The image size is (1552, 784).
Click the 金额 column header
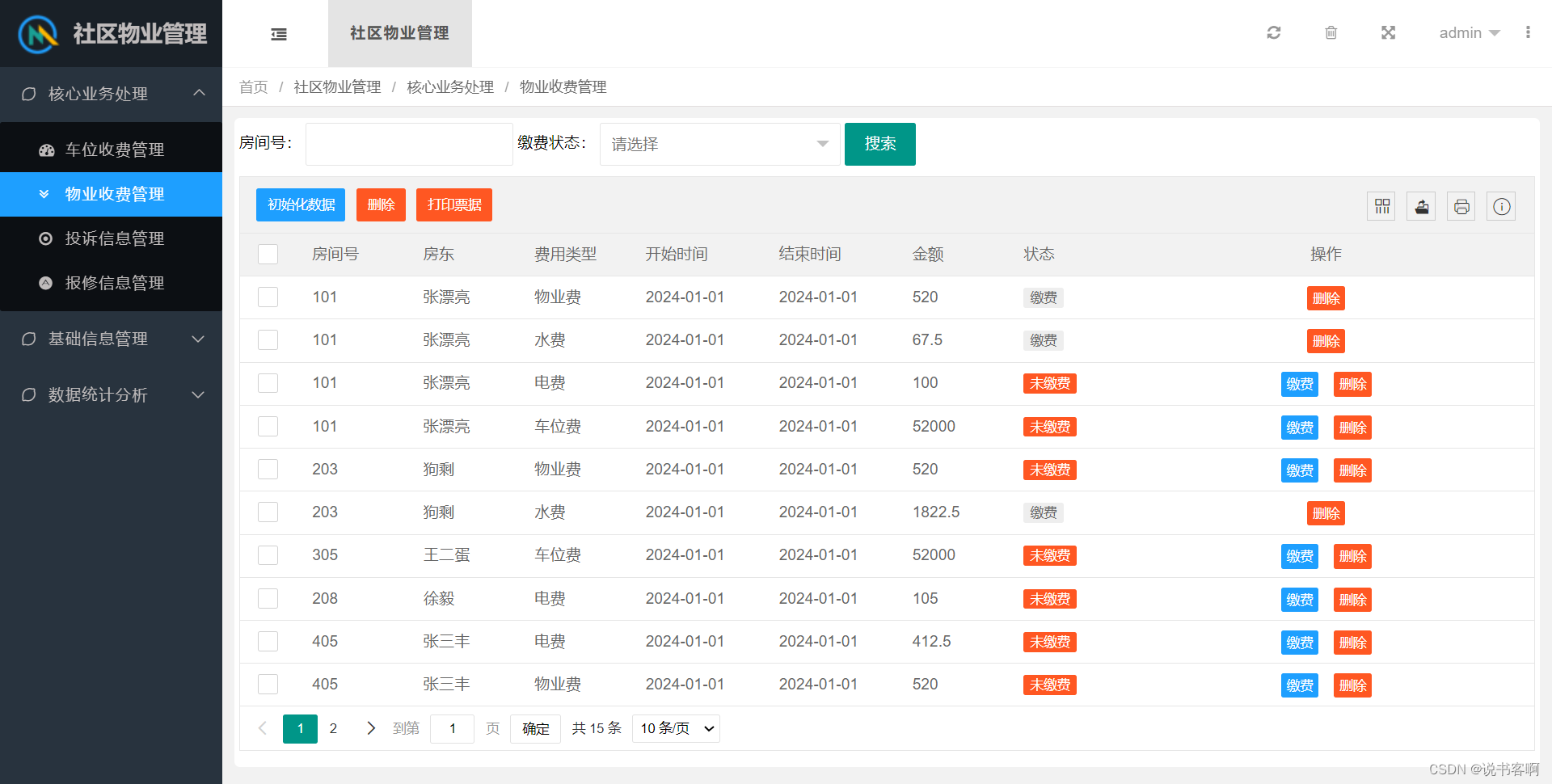pyautogui.click(x=928, y=254)
